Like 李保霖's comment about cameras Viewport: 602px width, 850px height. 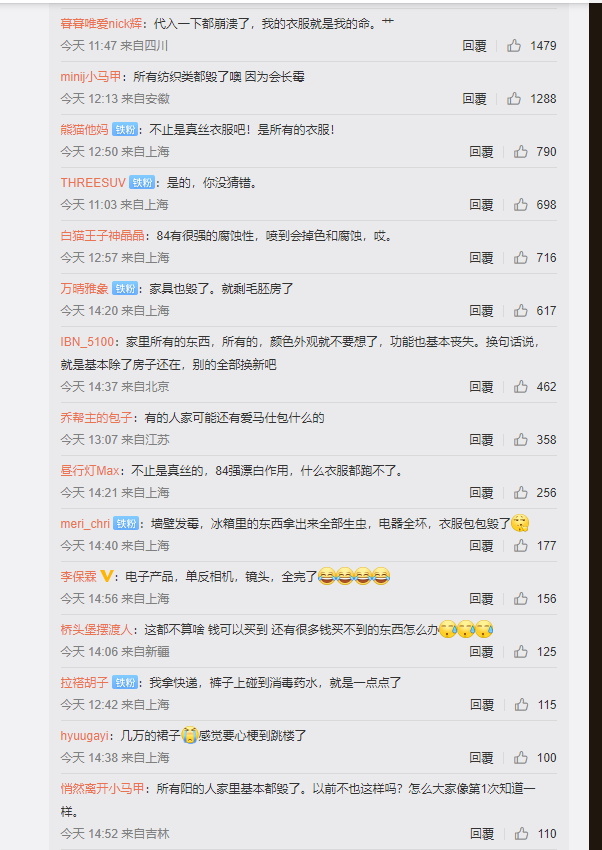[x=521, y=598]
